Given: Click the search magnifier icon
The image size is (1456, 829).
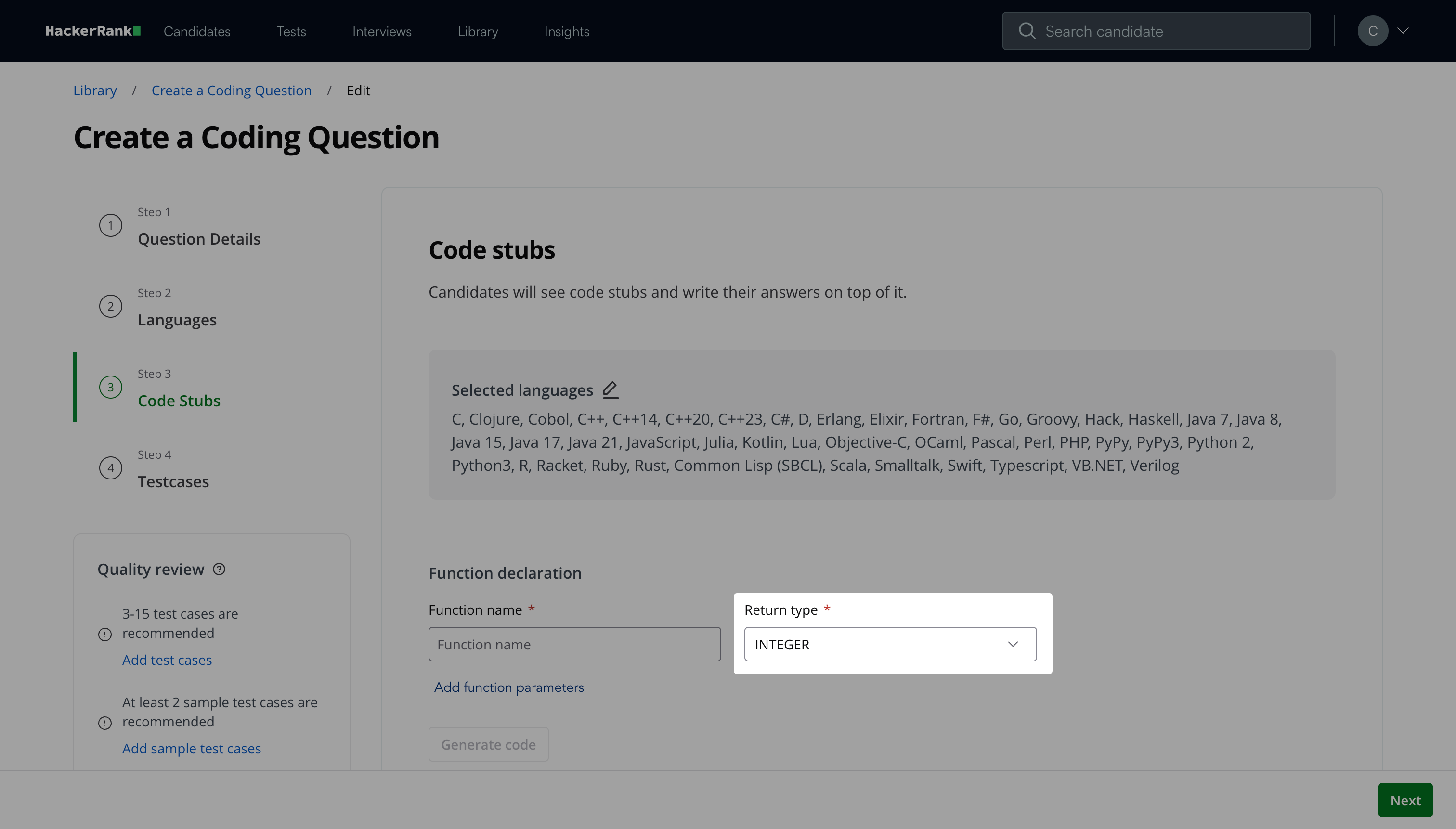Looking at the screenshot, I should [1027, 31].
